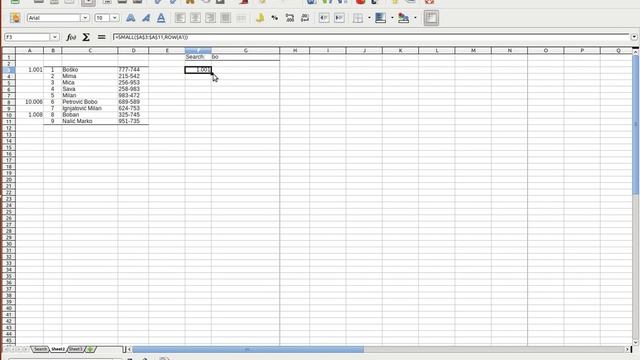Screen dimensions: 640x360
Task: Click the horizontal scrollbar right arrow
Action: (x=627, y=349)
